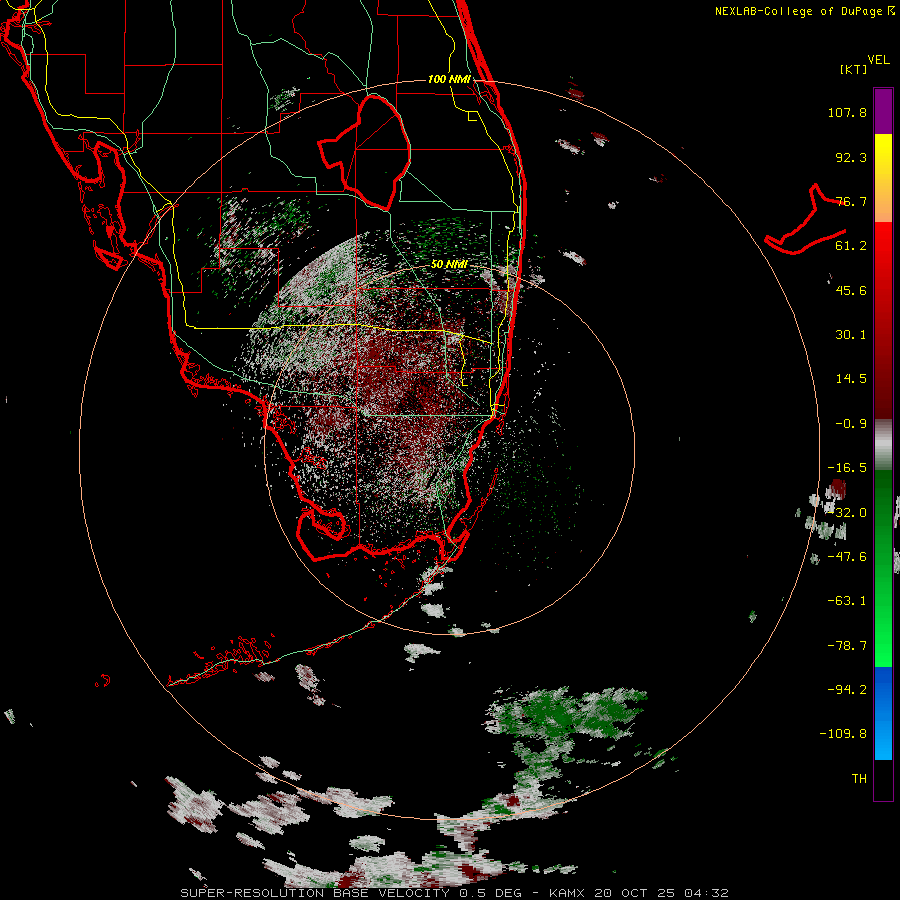Click the 0.5 DEG elevation text
This screenshot has height=900, width=900.
(x=490, y=893)
